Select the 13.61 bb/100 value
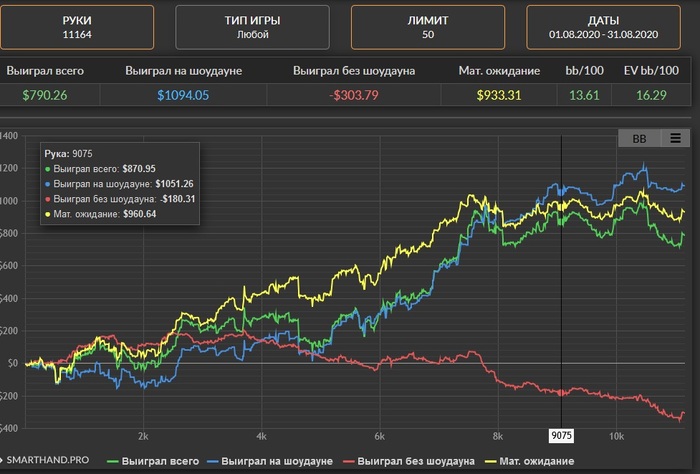700x474 pixels. click(584, 95)
